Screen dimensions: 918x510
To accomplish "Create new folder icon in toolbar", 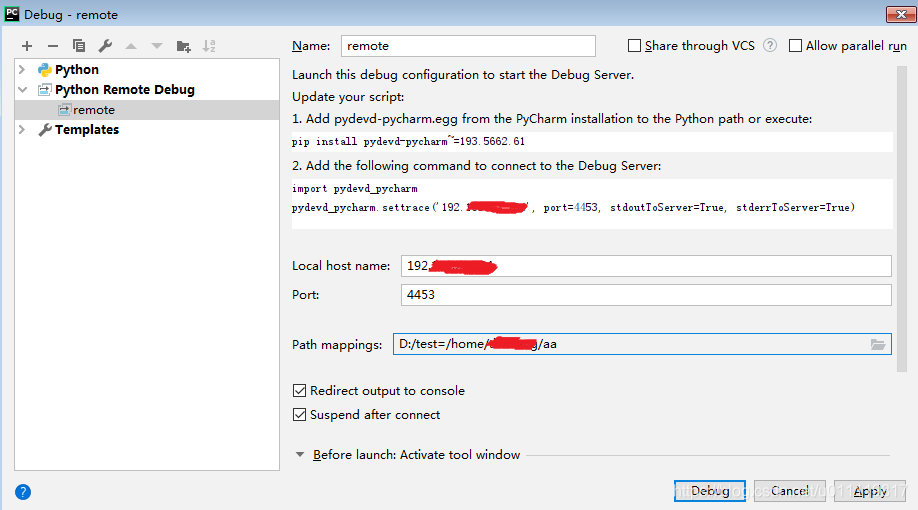I will (183, 46).
